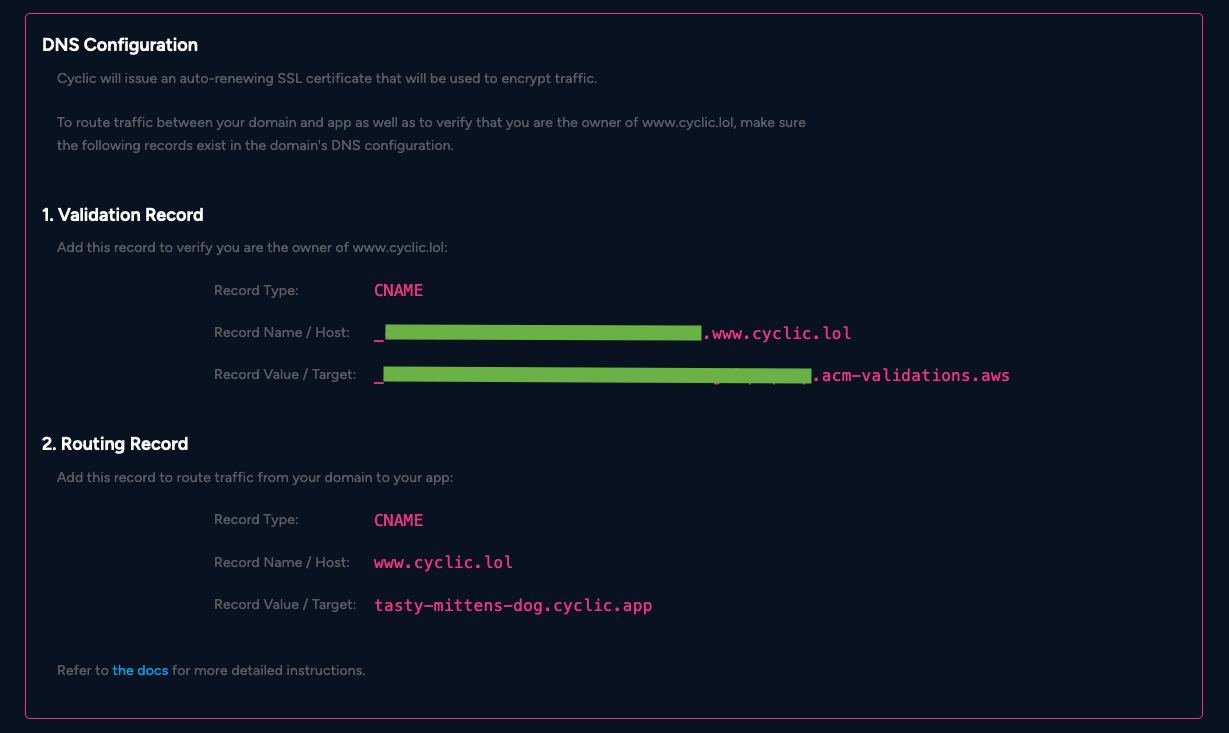Click the "Add this record to route traffic" text
1229x733 pixels.
coord(255,478)
